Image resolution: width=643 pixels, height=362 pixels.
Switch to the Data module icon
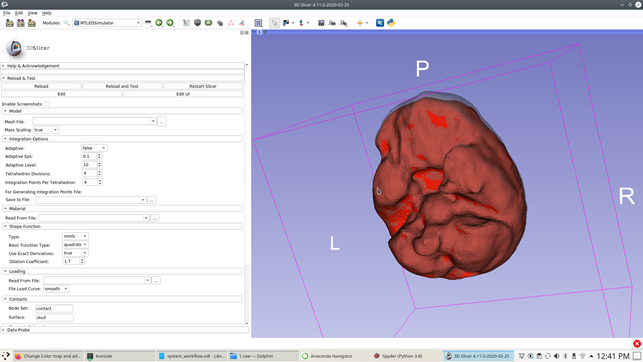[x=186, y=23]
